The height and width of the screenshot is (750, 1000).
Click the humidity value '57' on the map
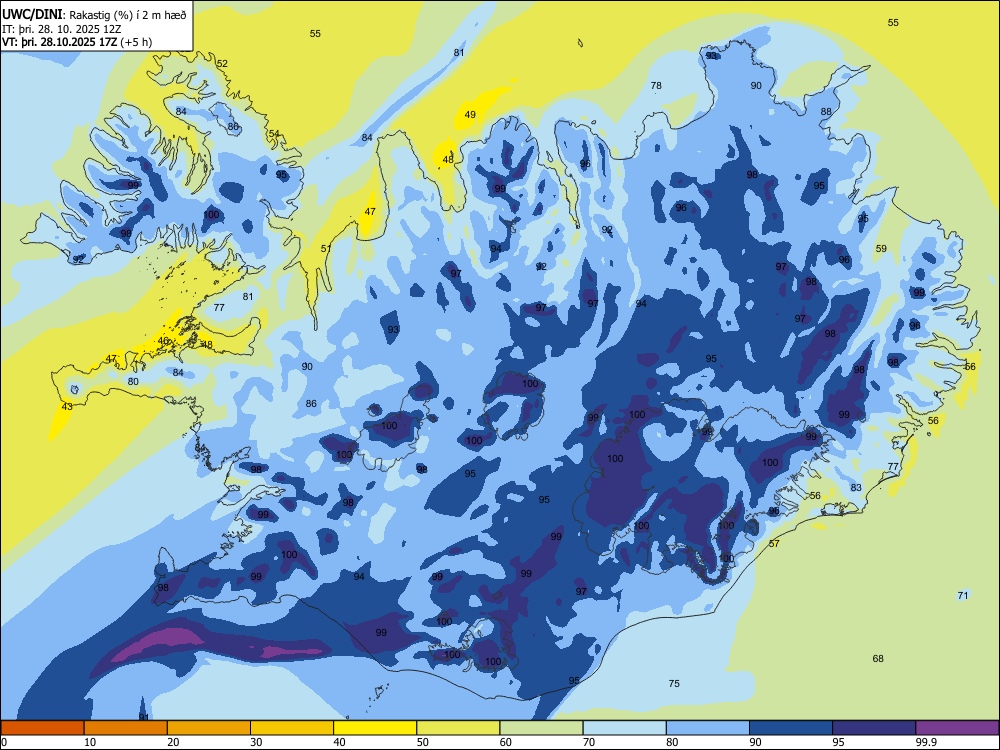pyautogui.click(x=774, y=543)
